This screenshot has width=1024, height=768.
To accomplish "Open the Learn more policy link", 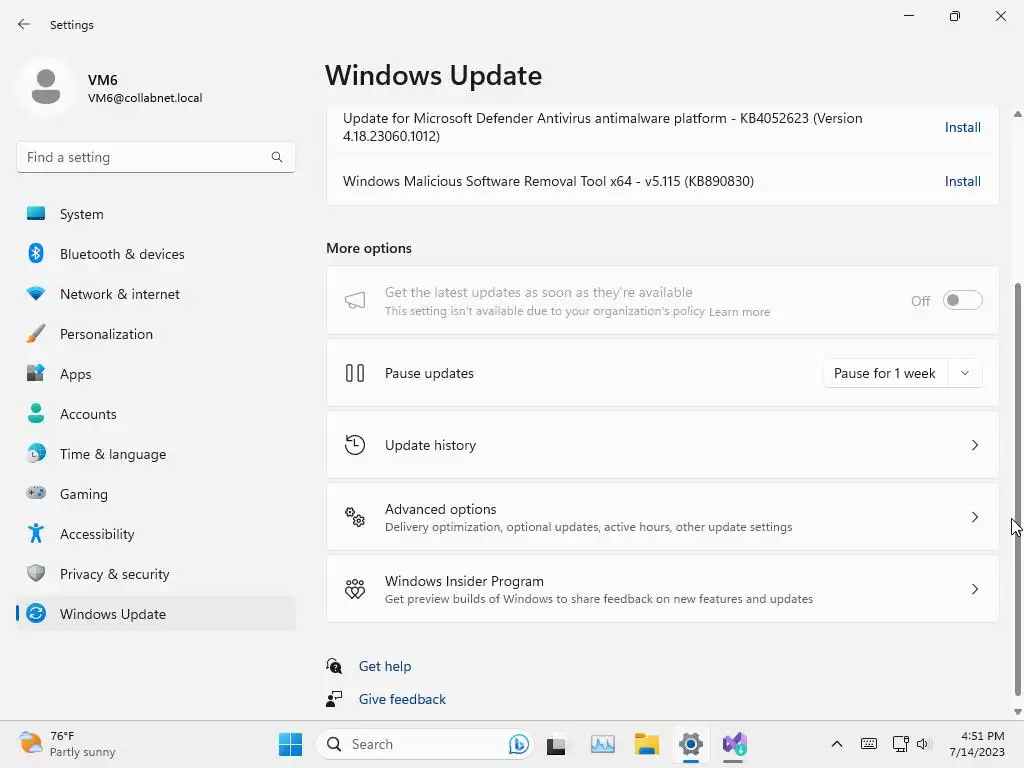I will [x=739, y=312].
